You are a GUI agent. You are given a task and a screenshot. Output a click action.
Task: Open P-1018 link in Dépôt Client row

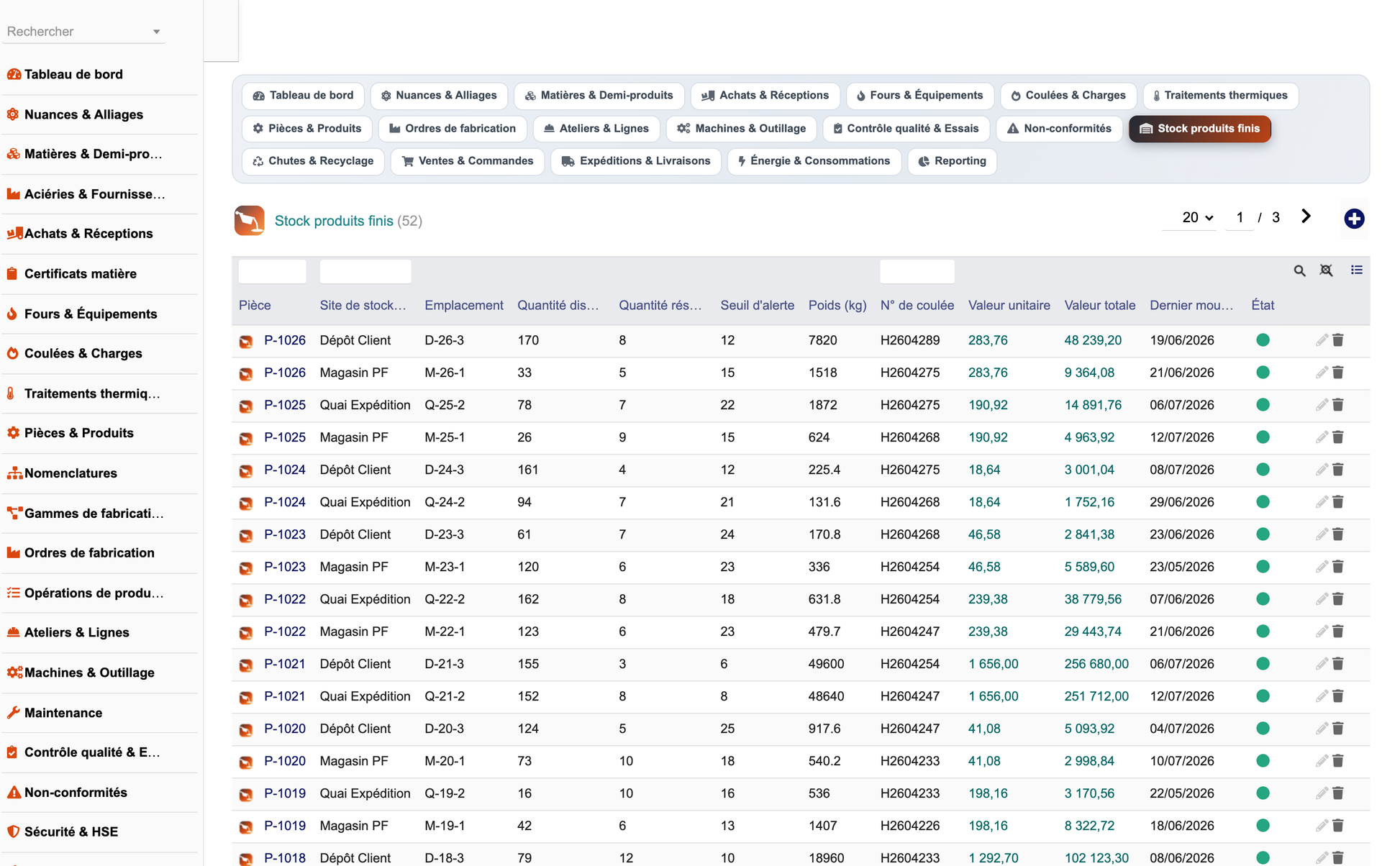pyautogui.click(x=285, y=858)
